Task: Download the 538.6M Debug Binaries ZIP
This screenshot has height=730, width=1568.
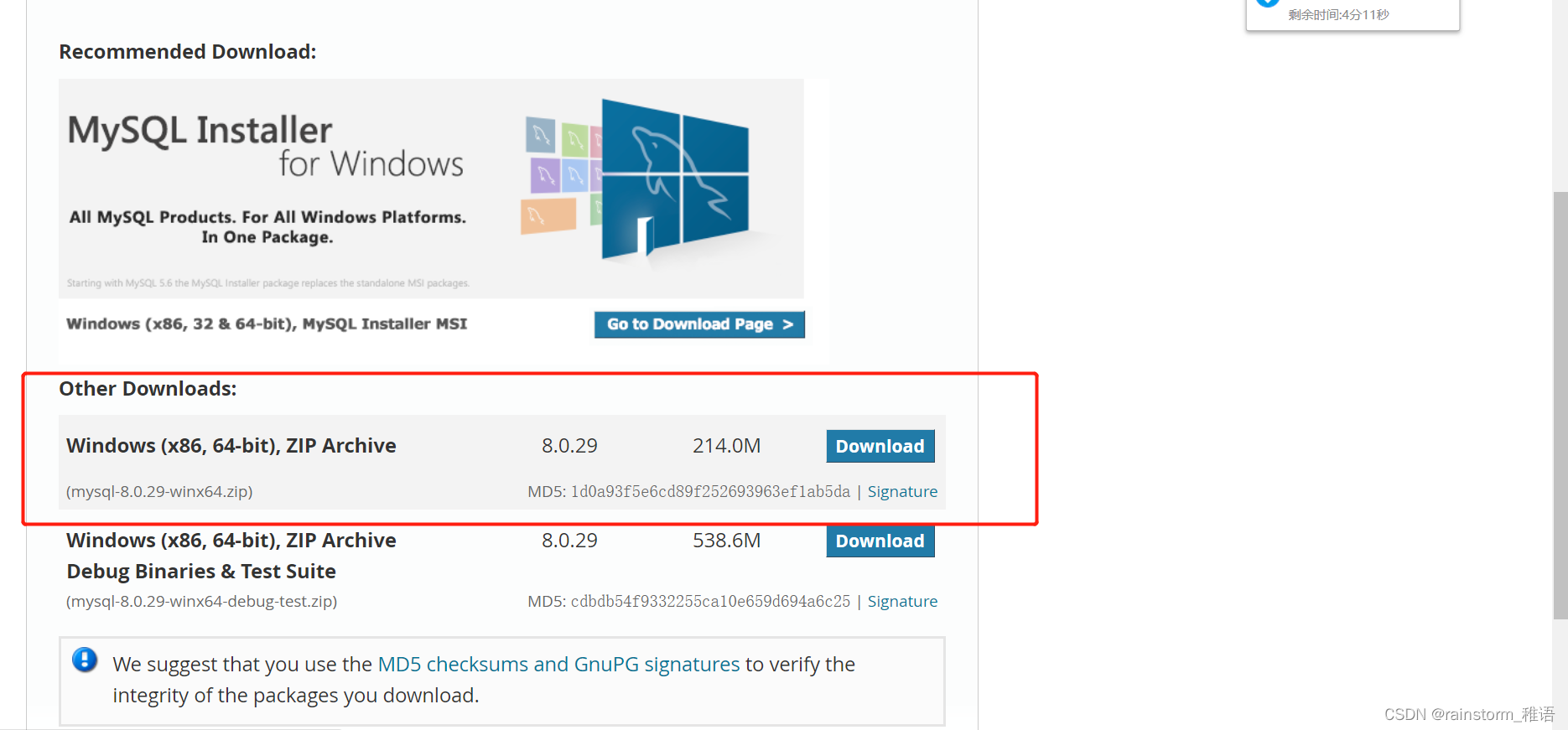Action: point(880,541)
